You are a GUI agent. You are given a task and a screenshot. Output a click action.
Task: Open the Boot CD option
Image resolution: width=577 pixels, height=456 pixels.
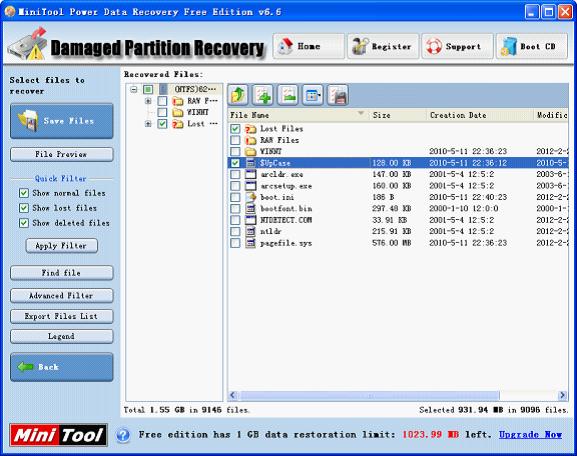(532, 46)
